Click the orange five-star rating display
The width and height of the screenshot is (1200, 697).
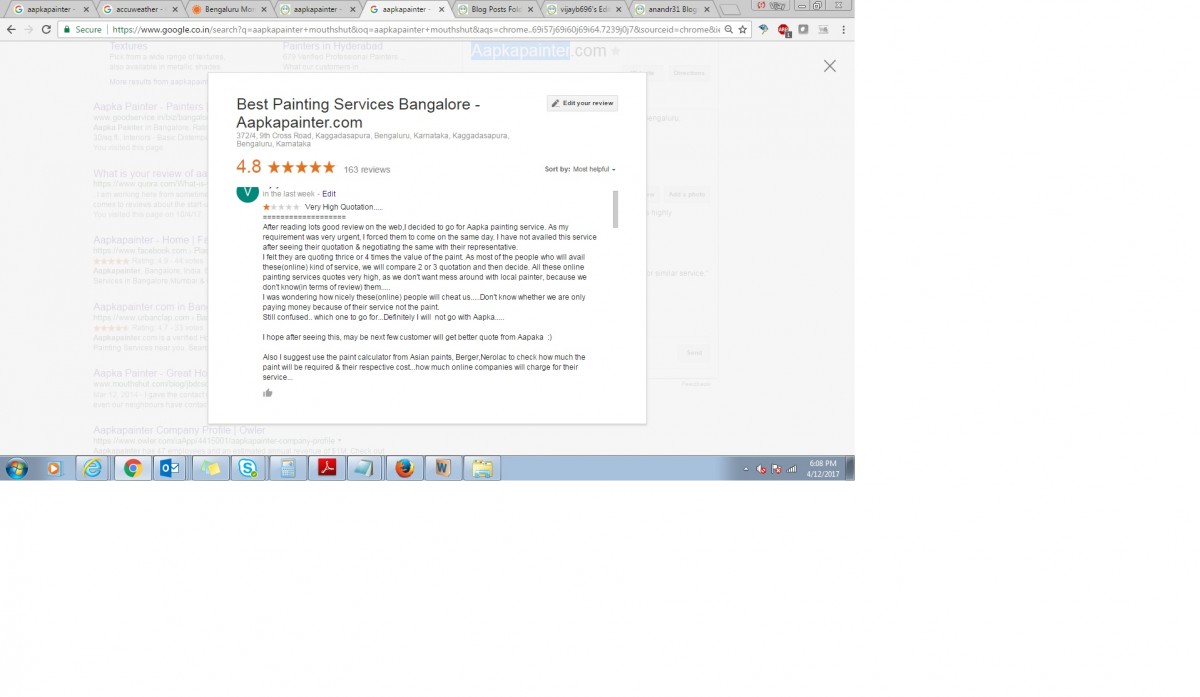(x=301, y=167)
